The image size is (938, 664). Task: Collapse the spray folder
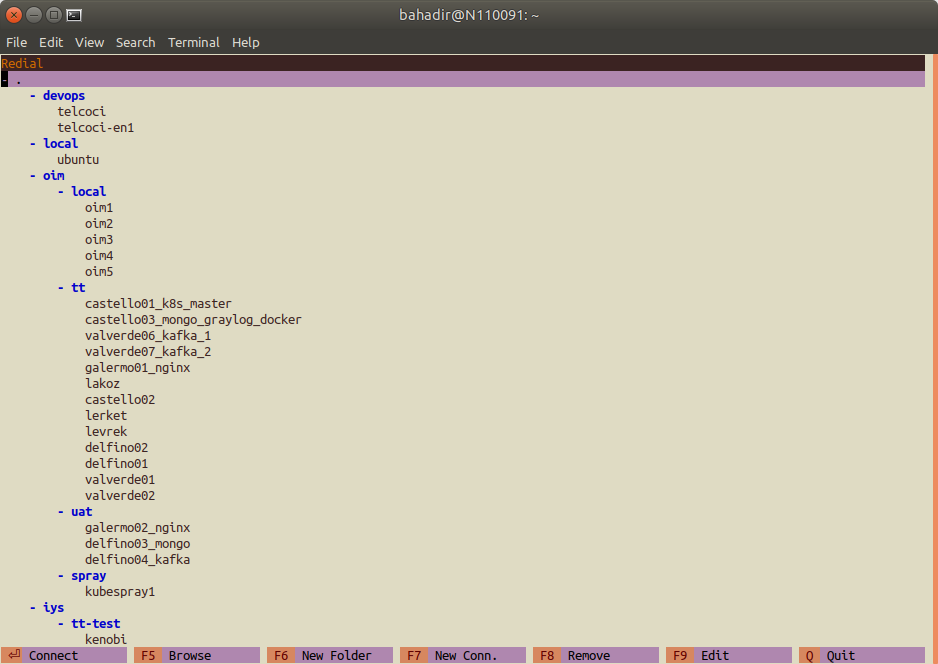point(60,575)
